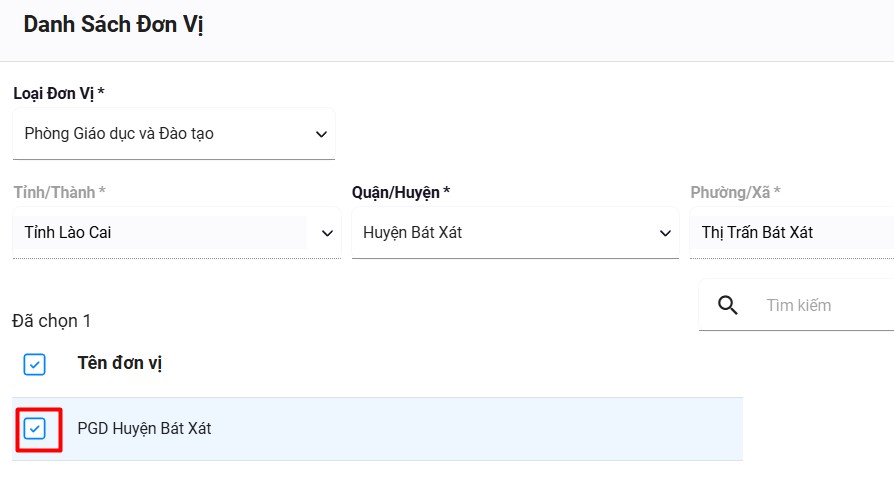
Task: Expand the Huyện Bát Xát district dropdown
Action: pyautogui.click(x=500, y=233)
